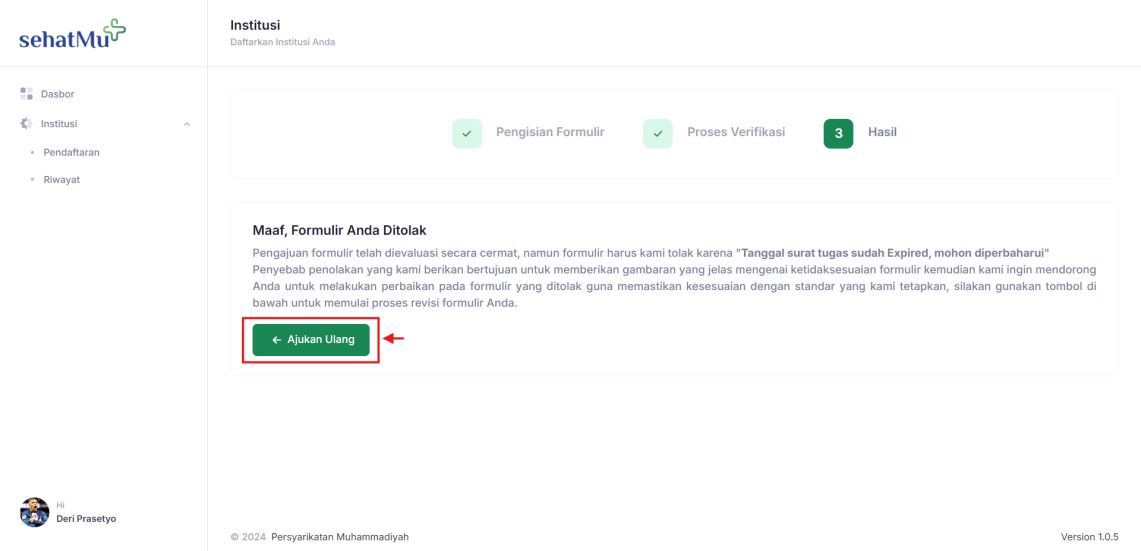This screenshot has height=551, width=1141.
Task: Select the Pengisian Formulir step label
Action: pos(550,132)
